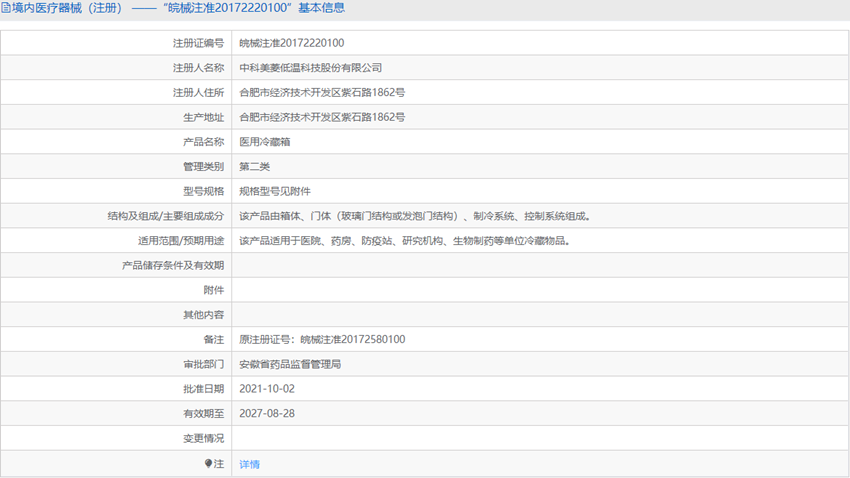Click product name 医用冷藏箱

click(x=265, y=142)
